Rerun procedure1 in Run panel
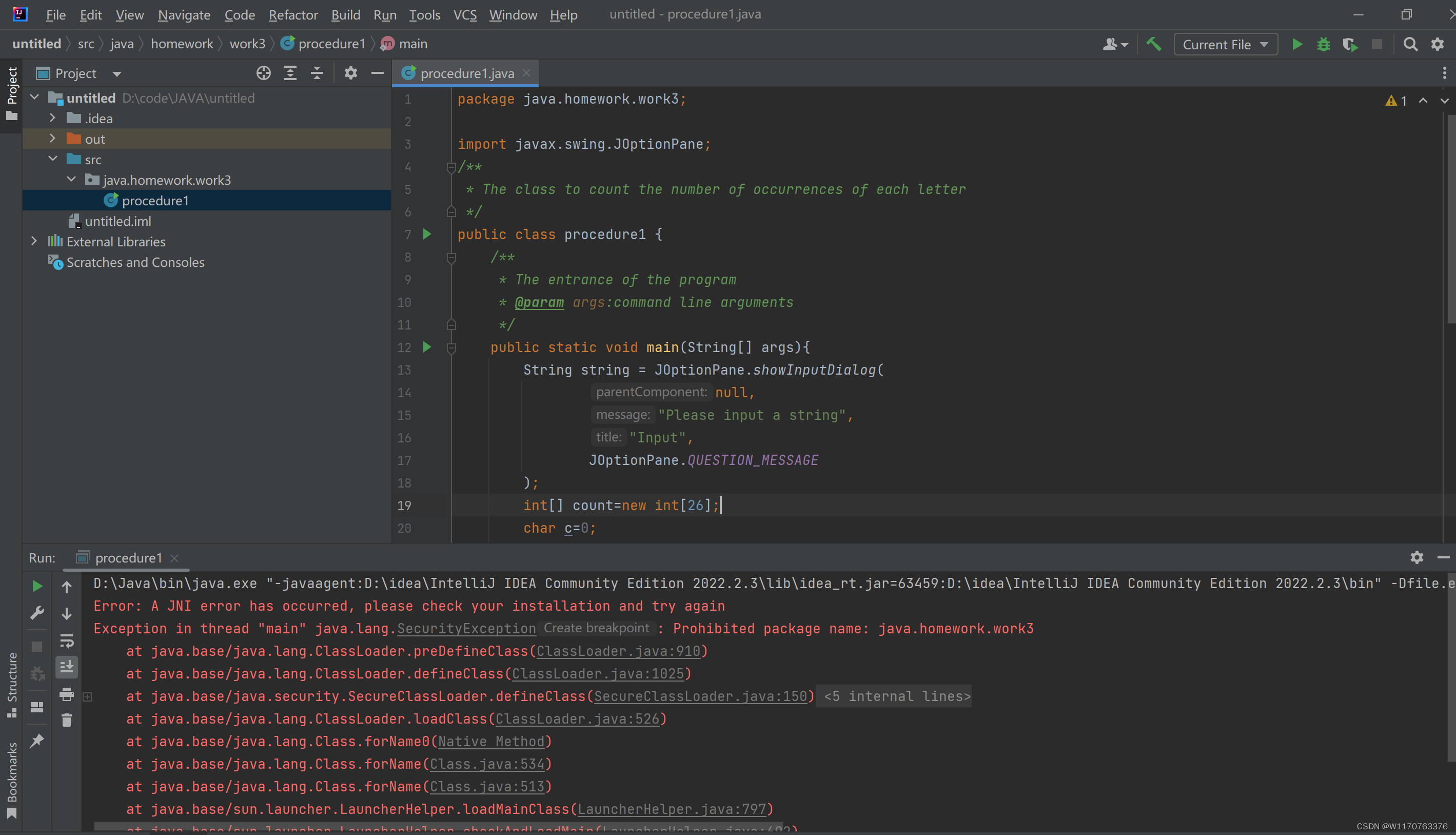 tap(37, 586)
